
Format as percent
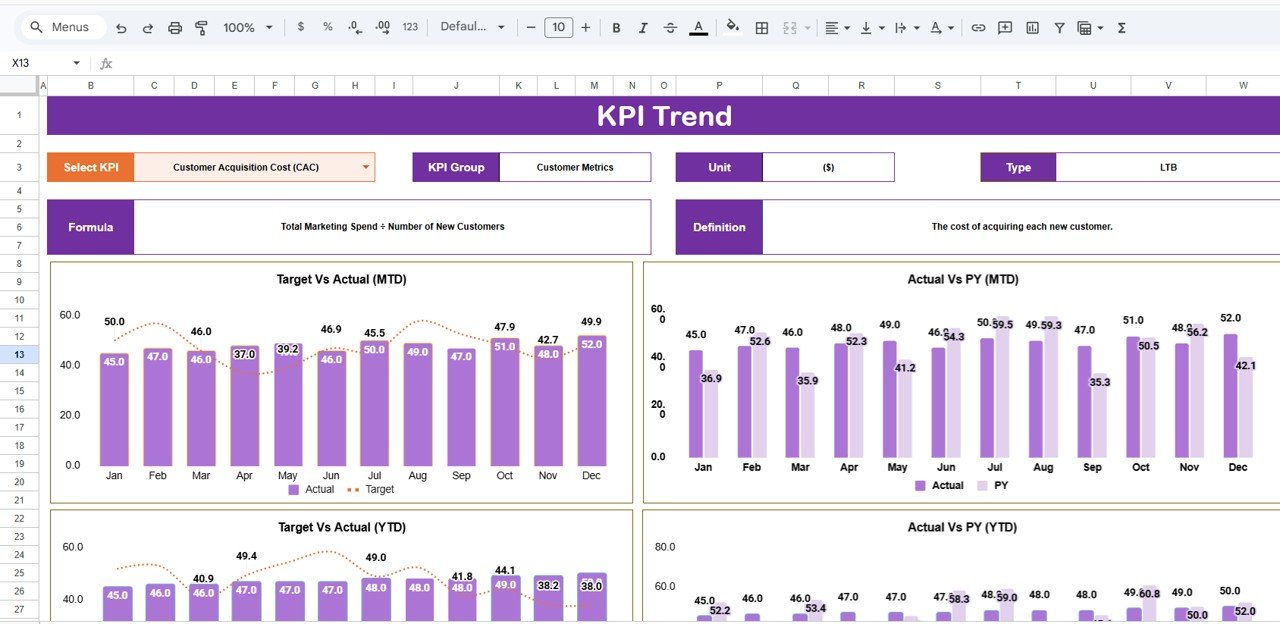tap(328, 27)
